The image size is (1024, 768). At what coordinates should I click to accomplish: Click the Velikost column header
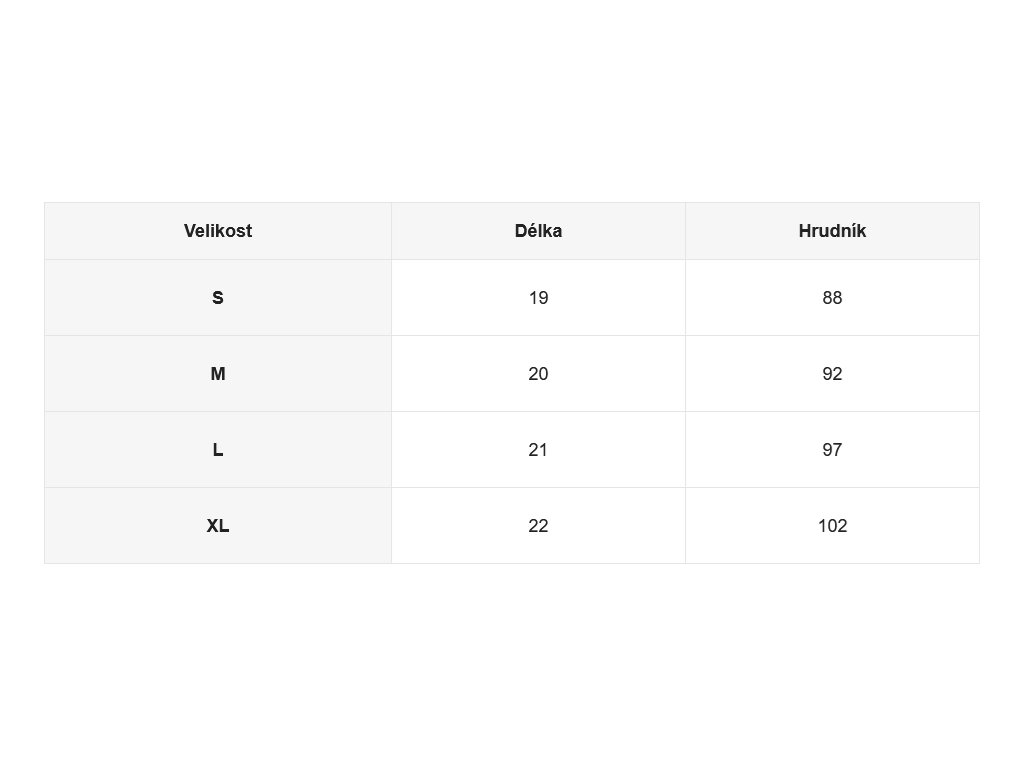pos(218,231)
